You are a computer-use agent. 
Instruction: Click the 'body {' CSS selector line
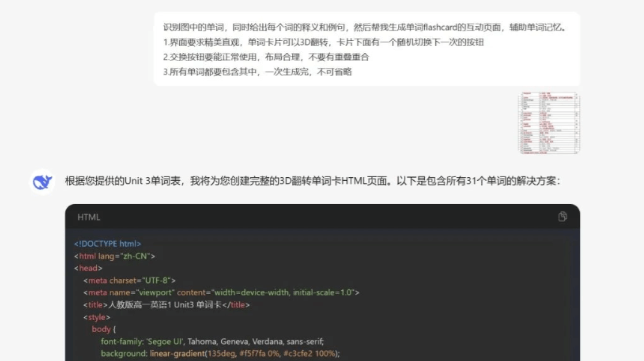click(x=104, y=329)
